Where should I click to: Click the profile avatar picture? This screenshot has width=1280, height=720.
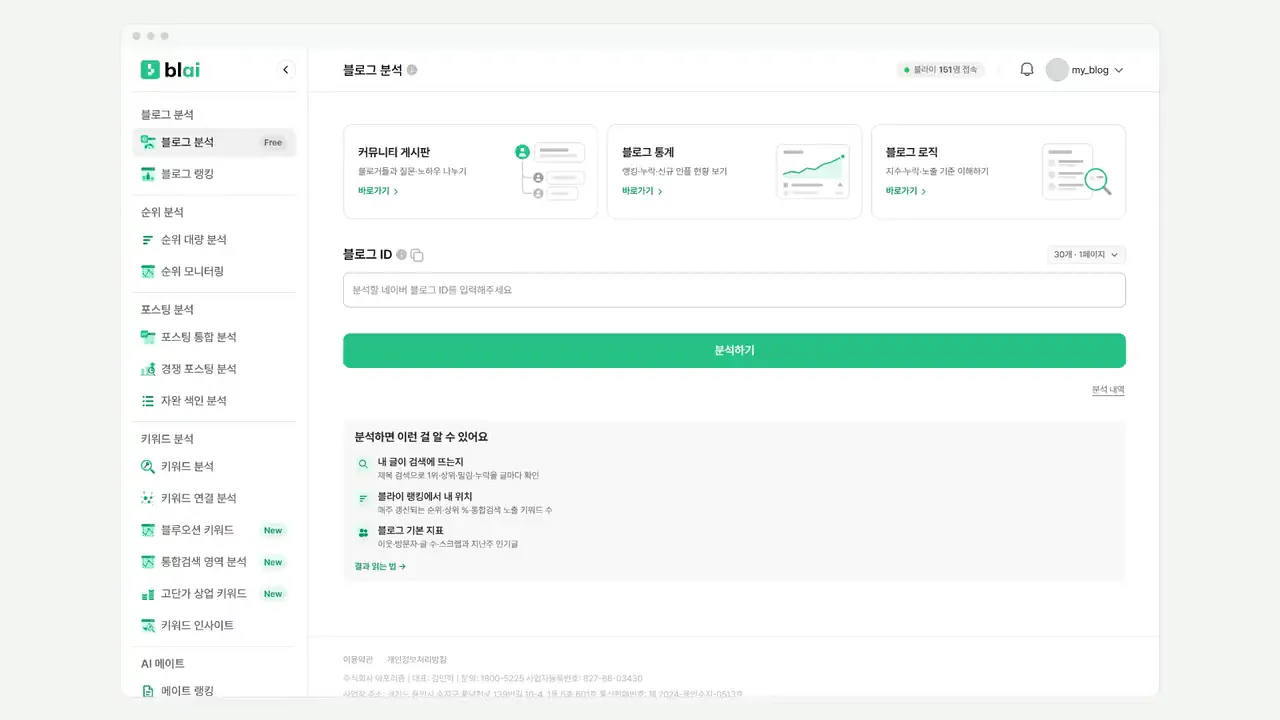(1057, 70)
